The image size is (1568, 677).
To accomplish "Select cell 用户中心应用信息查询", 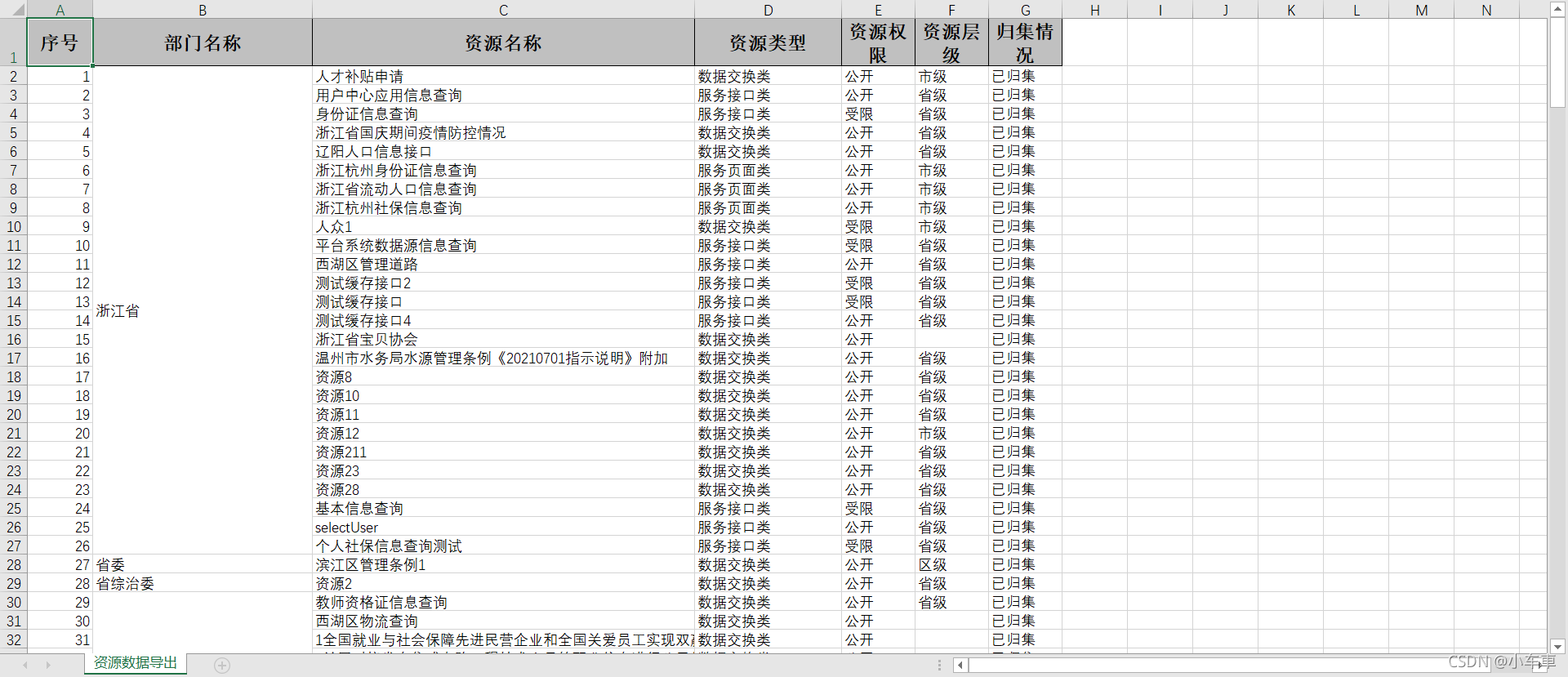I will tap(503, 95).
